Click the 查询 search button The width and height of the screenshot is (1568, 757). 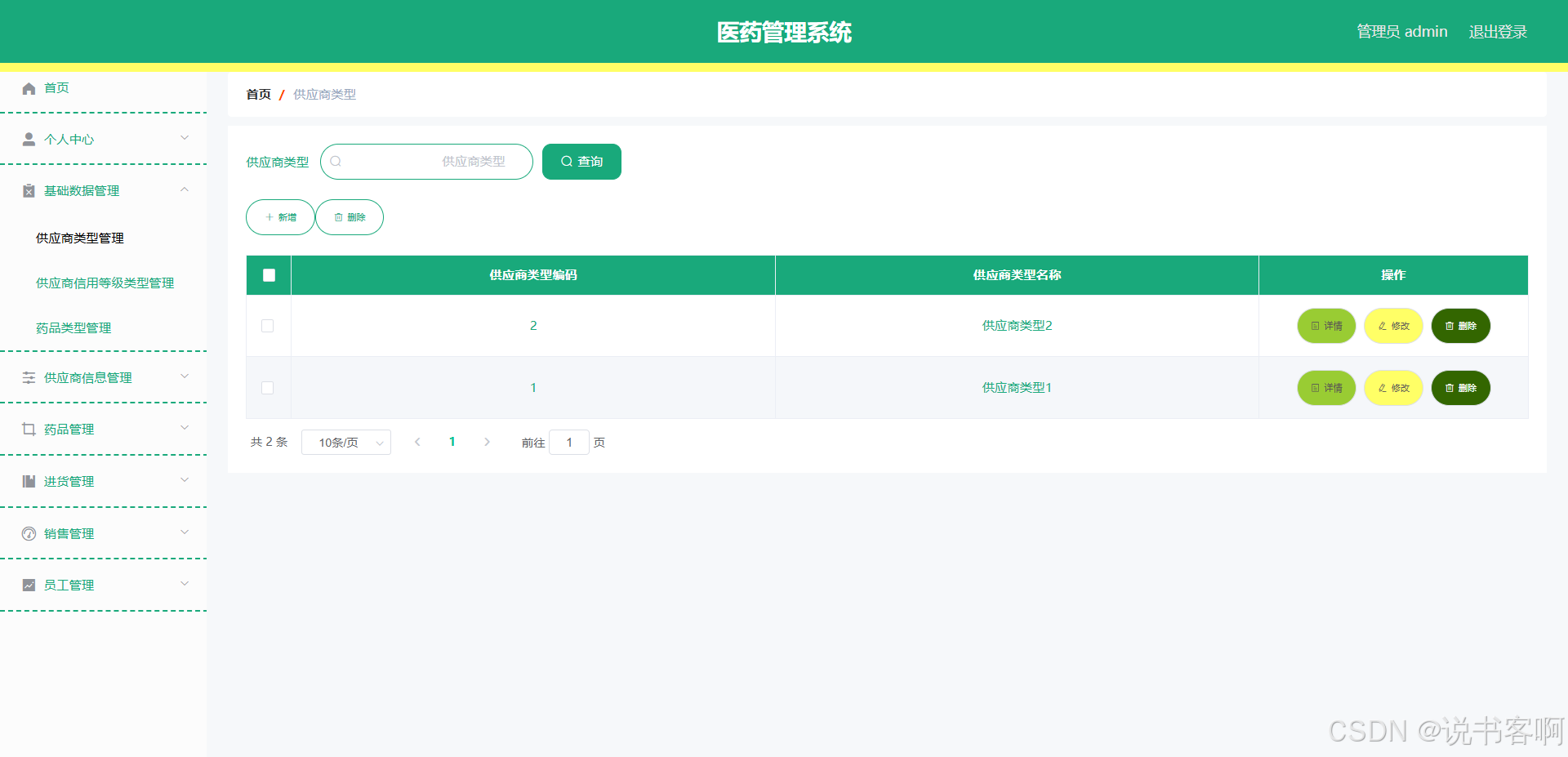(581, 161)
